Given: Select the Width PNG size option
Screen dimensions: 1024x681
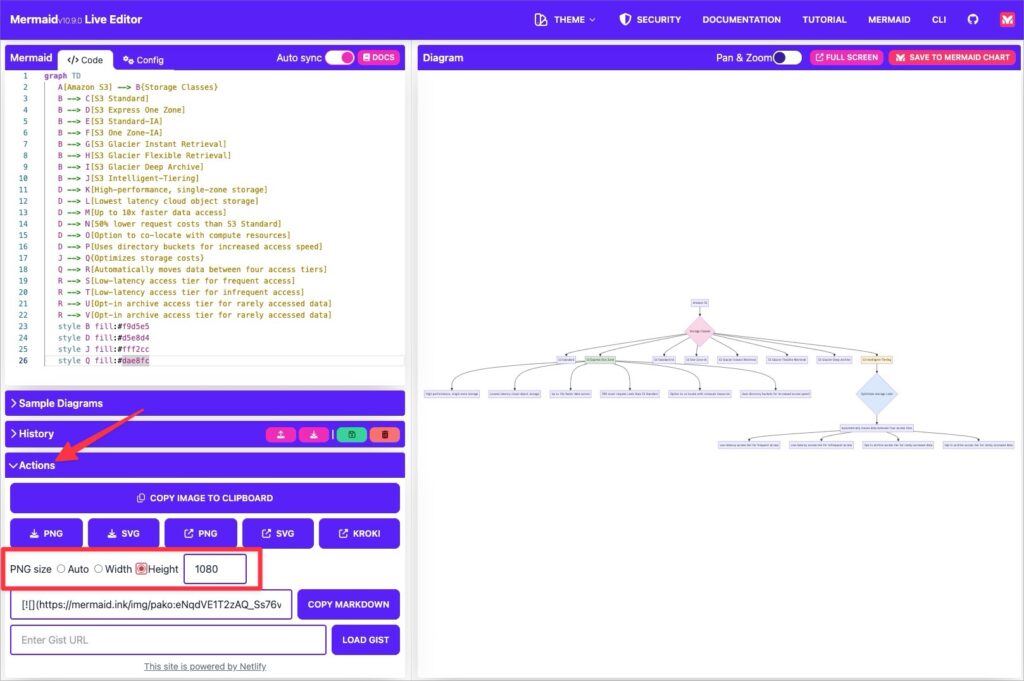Looking at the screenshot, I should point(98,569).
